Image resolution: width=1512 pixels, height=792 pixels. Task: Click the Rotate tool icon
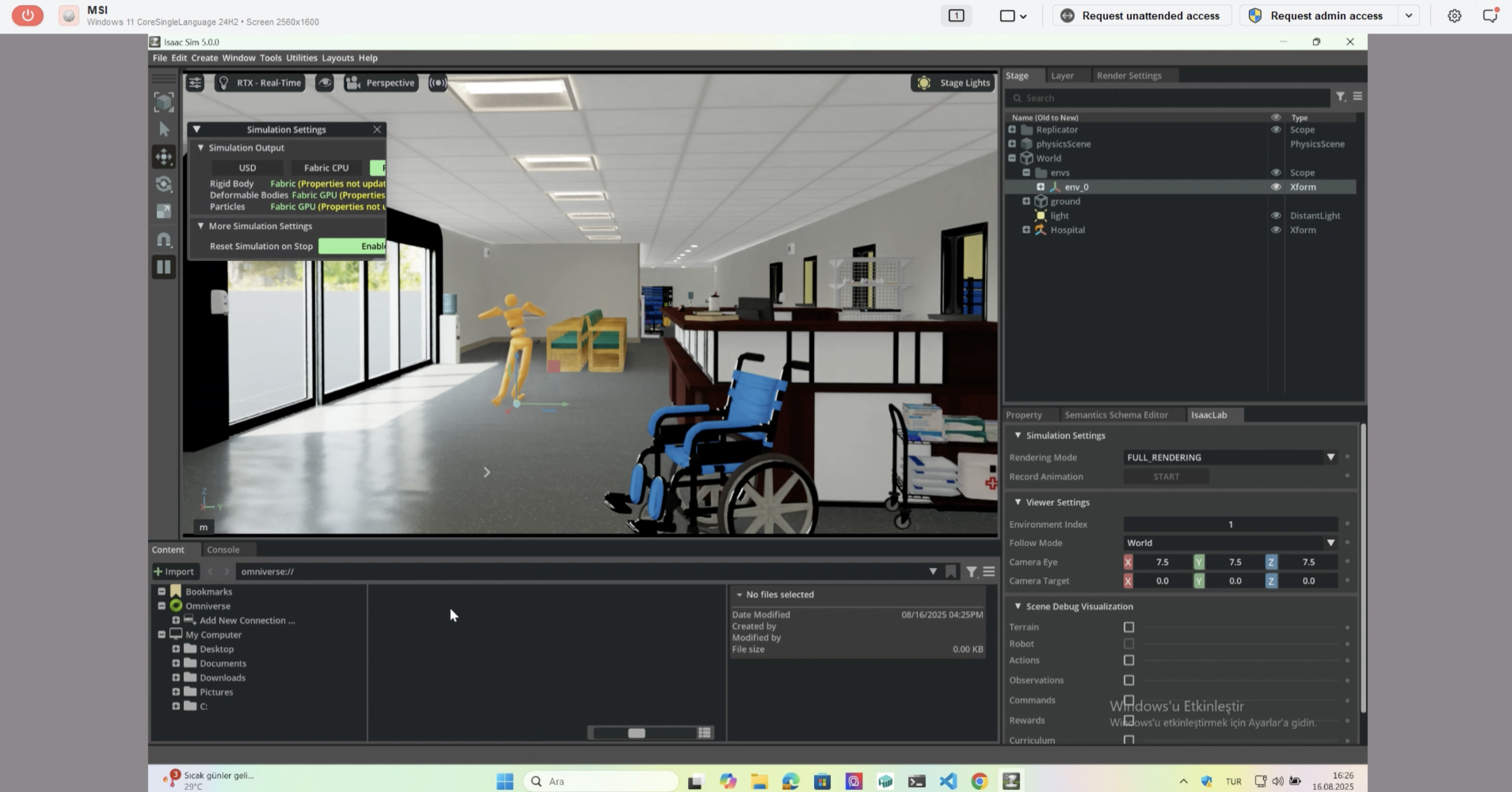pyautogui.click(x=164, y=184)
